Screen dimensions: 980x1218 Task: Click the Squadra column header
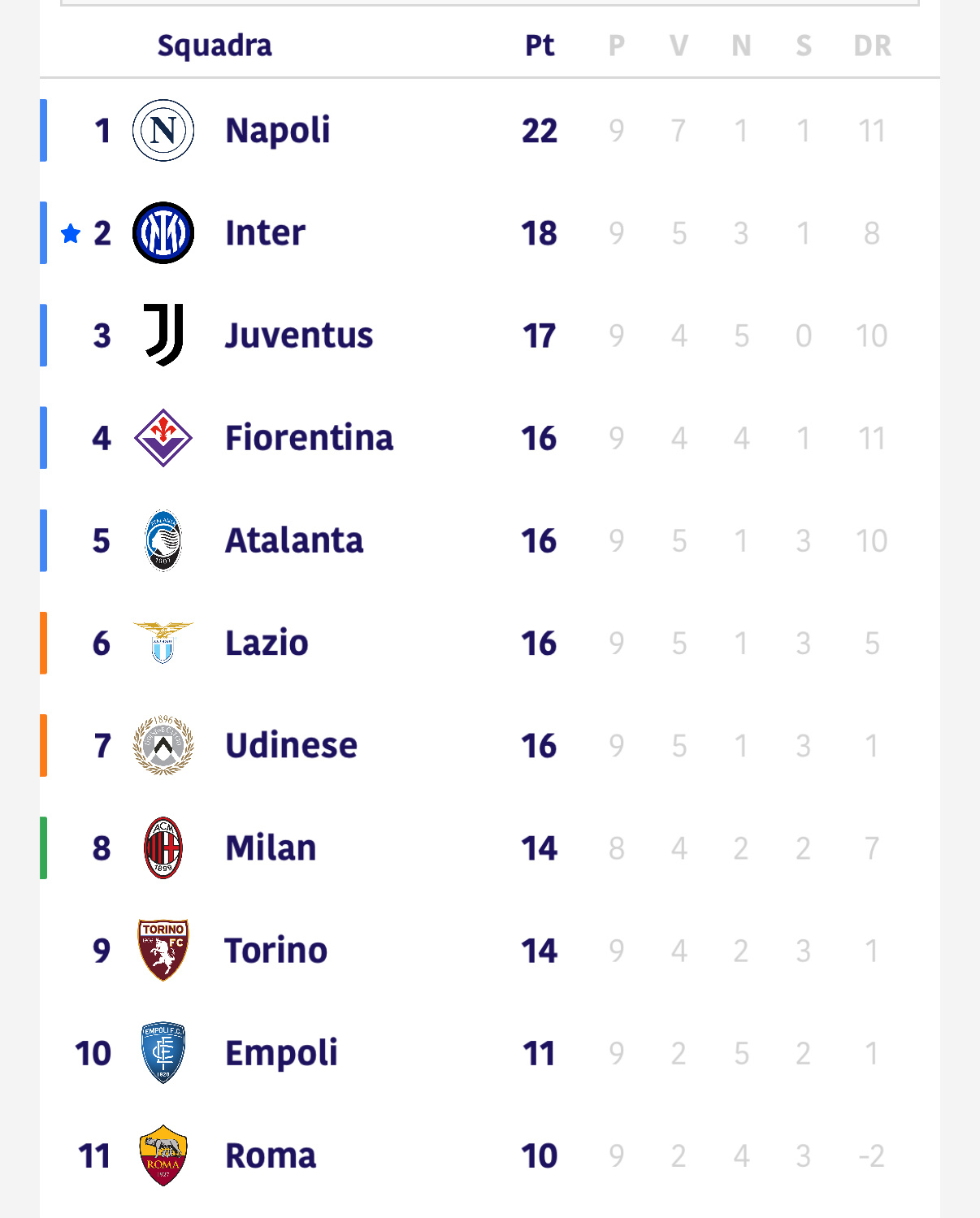click(215, 46)
